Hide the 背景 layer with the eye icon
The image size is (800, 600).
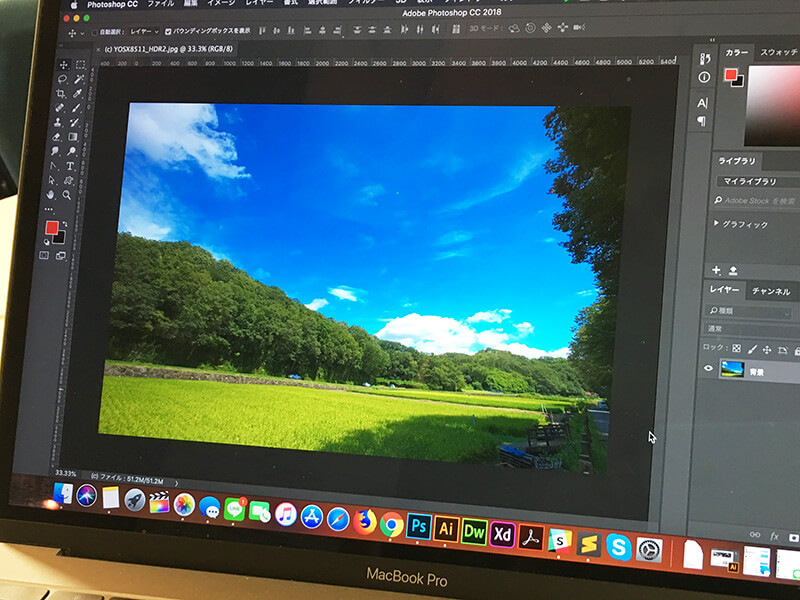click(x=708, y=368)
